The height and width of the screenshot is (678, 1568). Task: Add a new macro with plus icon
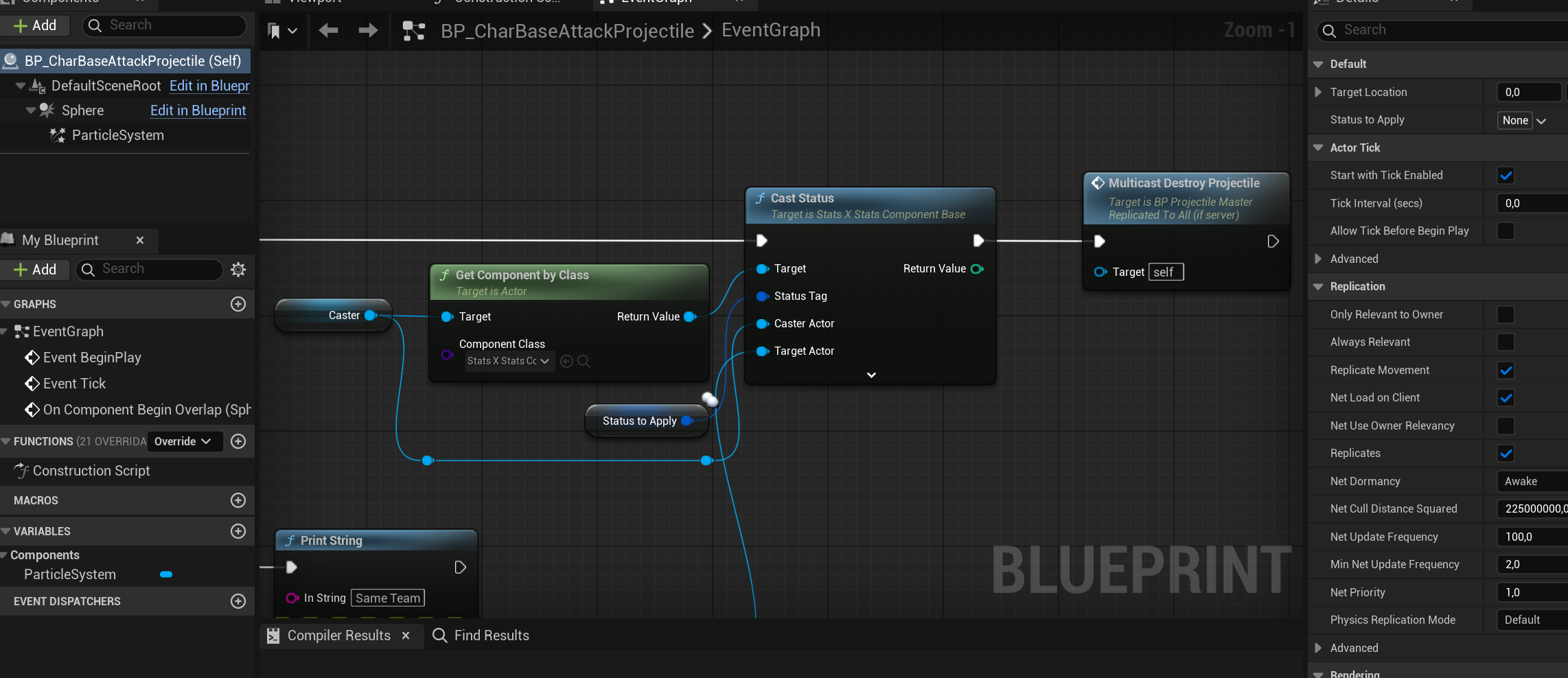pos(238,500)
